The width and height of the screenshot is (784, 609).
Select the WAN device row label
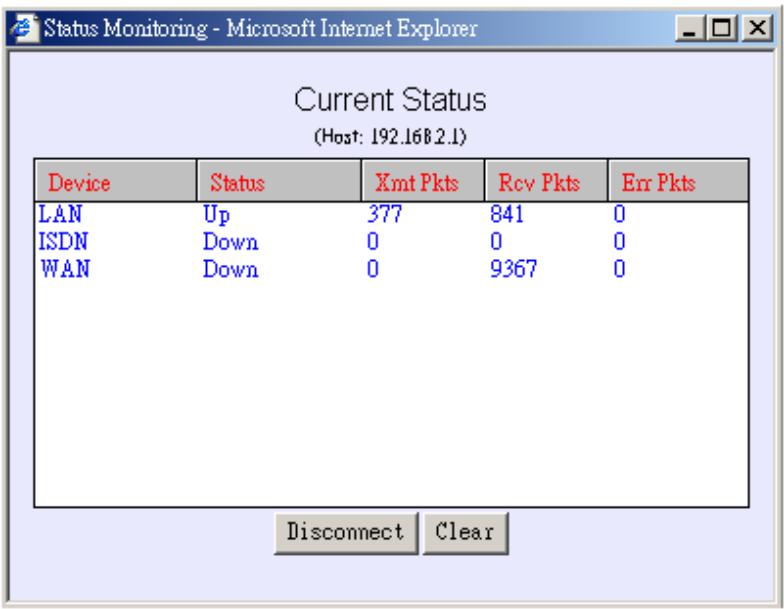66,269
